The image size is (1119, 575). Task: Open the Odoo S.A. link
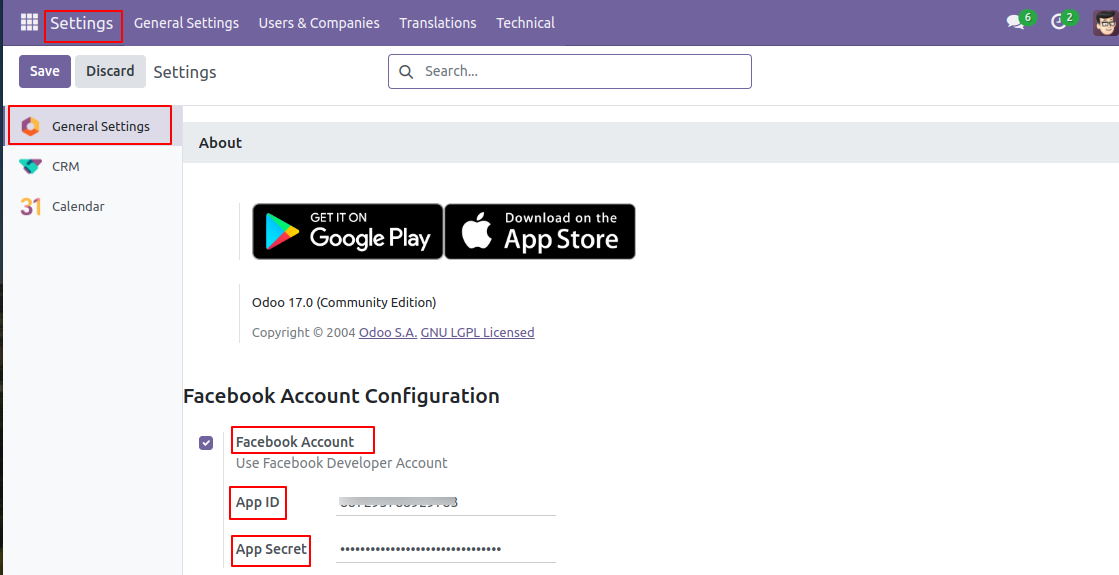coord(388,332)
